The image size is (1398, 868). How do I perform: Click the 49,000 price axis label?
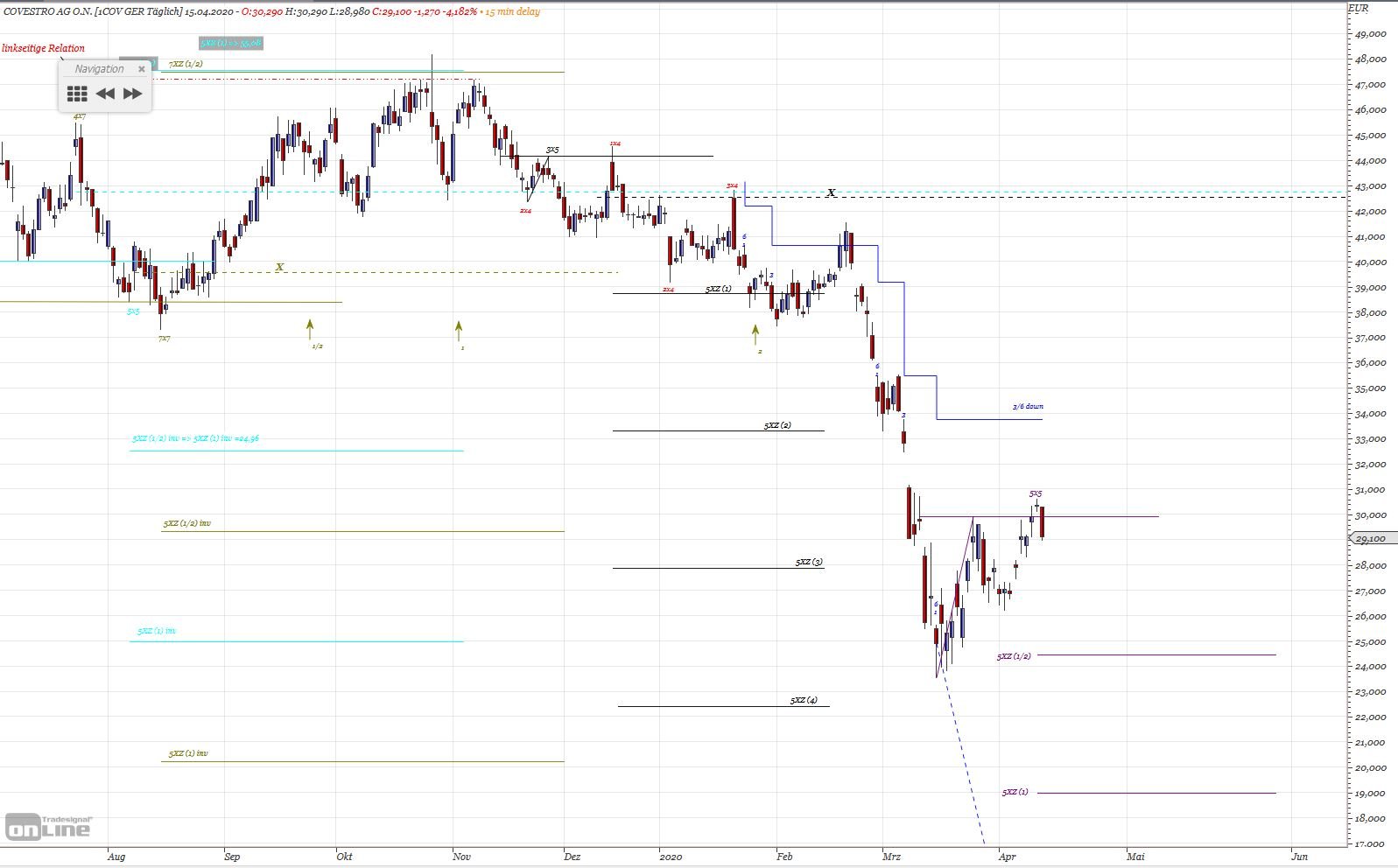[x=1370, y=34]
